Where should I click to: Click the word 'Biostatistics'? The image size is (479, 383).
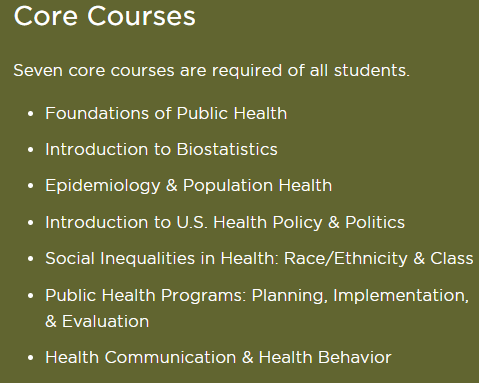click(x=227, y=149)
